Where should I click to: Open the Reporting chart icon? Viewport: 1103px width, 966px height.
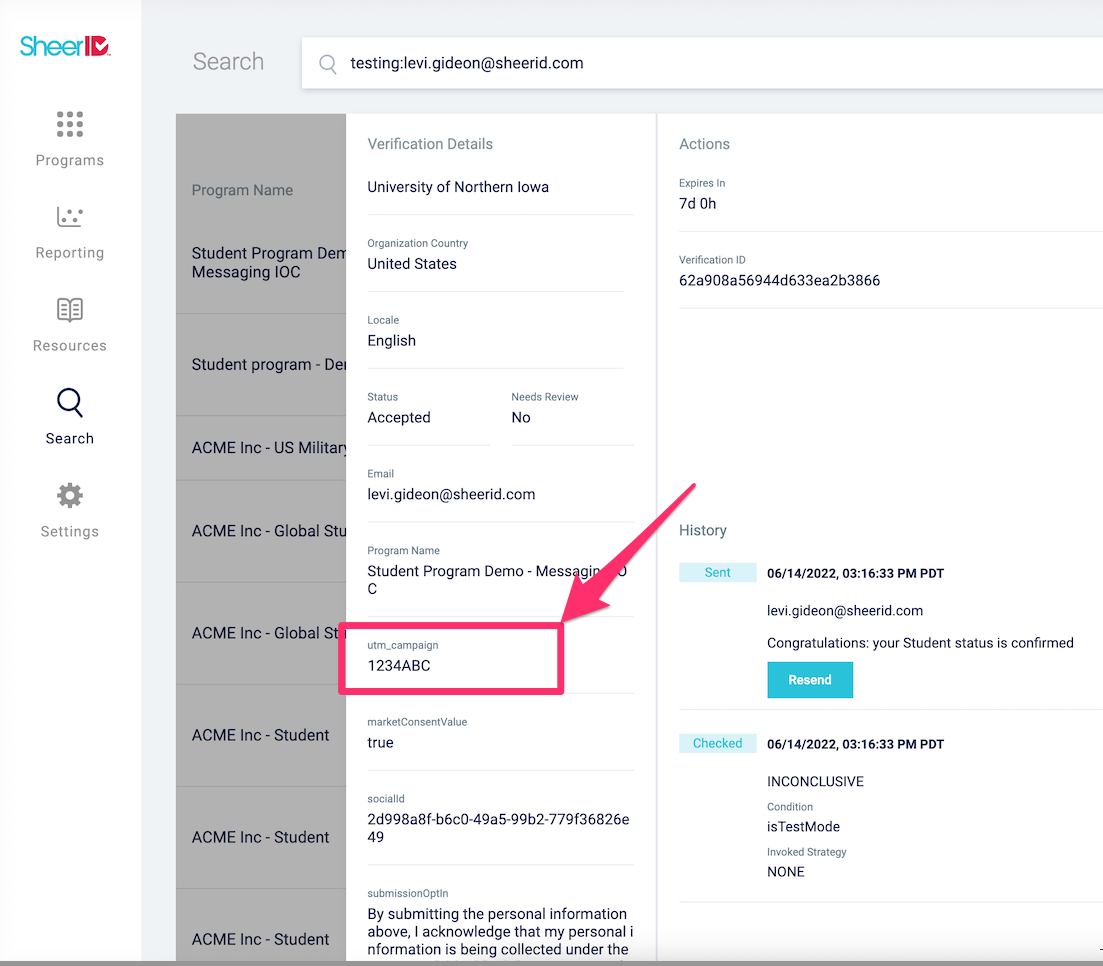pos(70,217)
